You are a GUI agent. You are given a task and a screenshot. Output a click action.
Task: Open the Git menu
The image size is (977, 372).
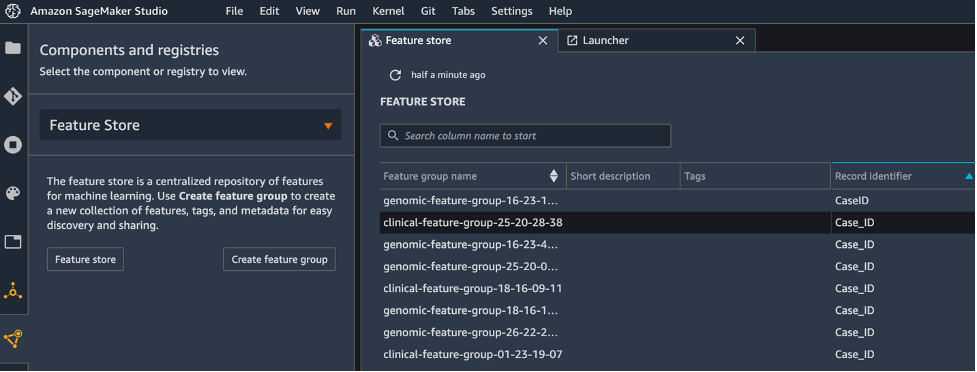click(x=429, y=11)
